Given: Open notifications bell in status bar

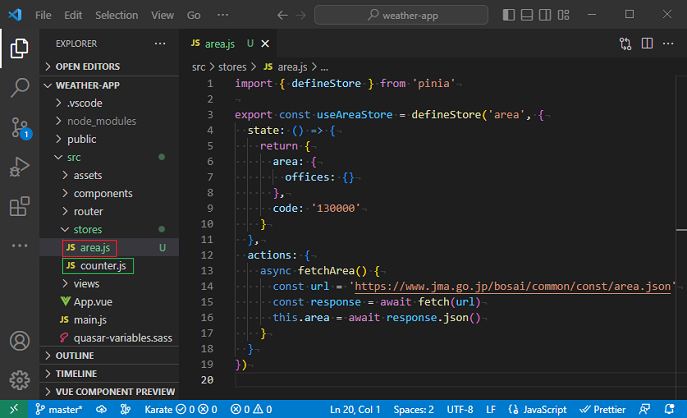Looking at the screenshot, I should (669, 409).
